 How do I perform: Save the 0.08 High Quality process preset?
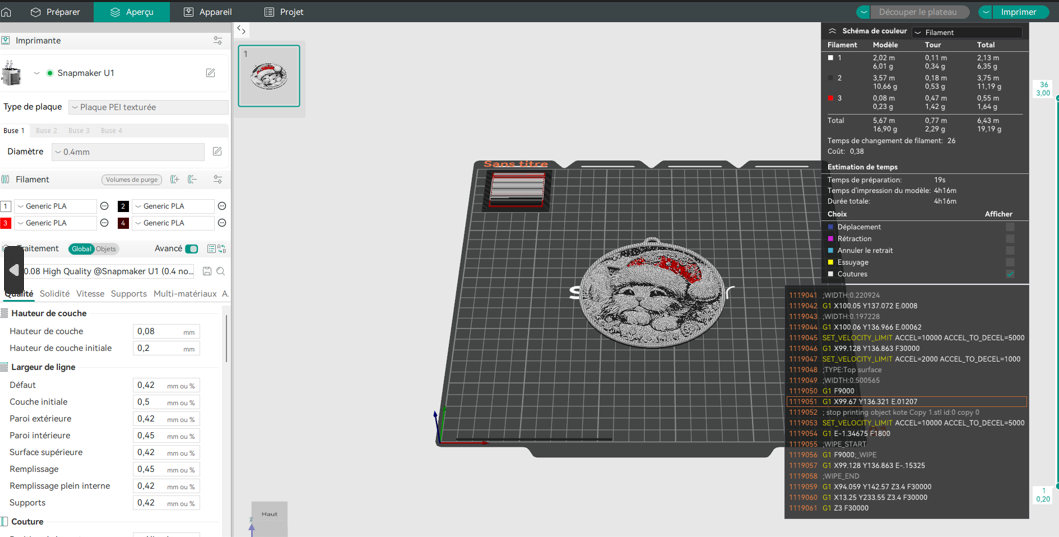[x=207, y=272]
